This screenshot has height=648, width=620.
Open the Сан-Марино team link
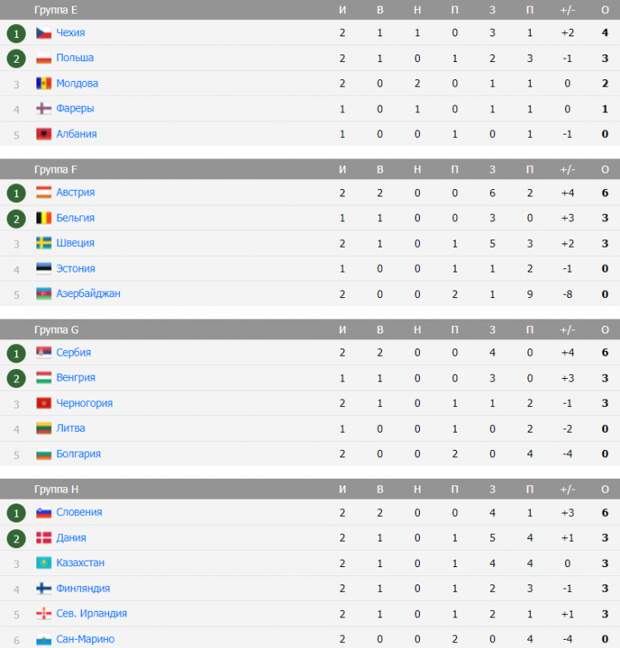point(85,639)
